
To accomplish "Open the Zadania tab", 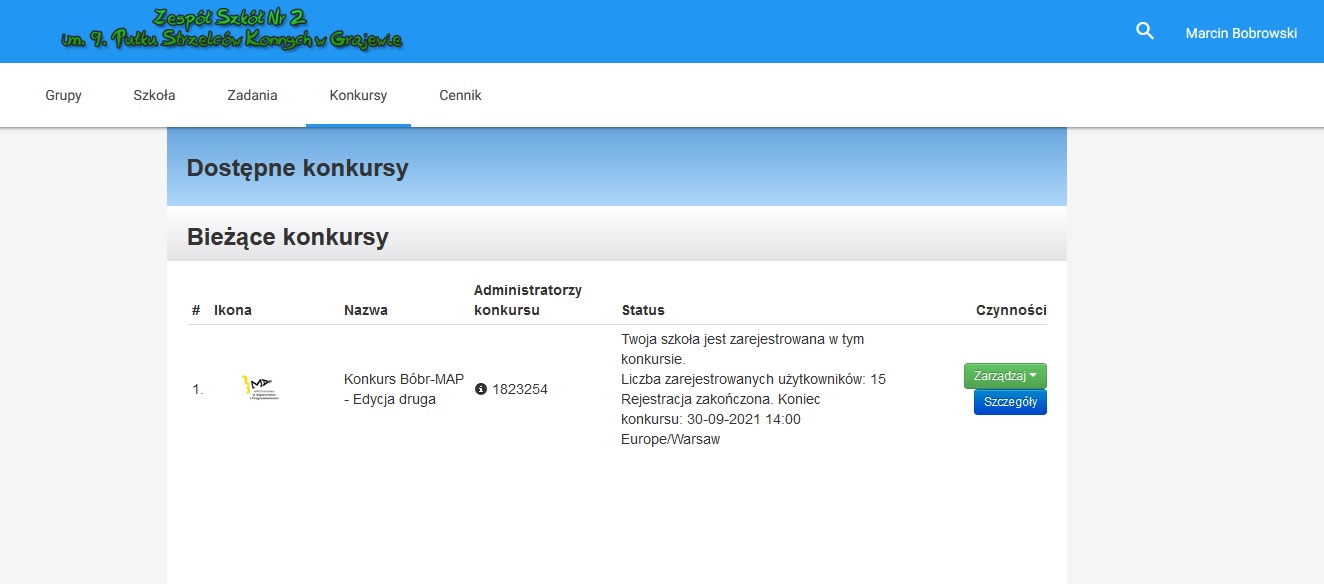I will 252,96.
